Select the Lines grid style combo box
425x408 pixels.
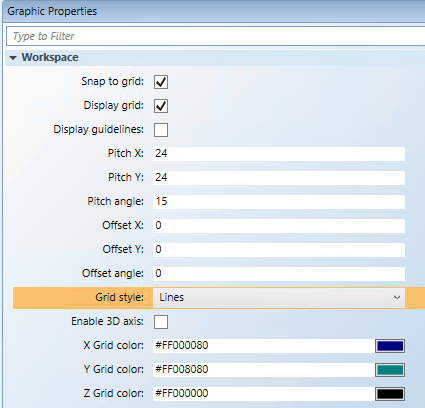pyautogui.click(x=279, y=298)
